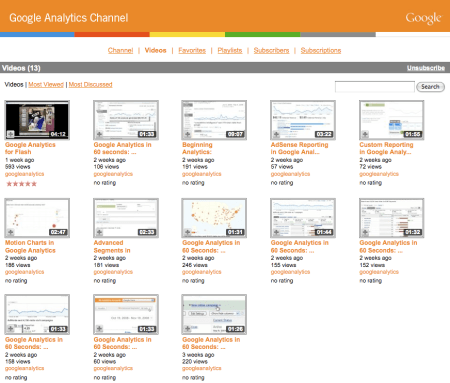Image resolution: width=450 pixels, height=383 pixels.
Task: Open Google Analytics for Flash video title
Action: 30,148
